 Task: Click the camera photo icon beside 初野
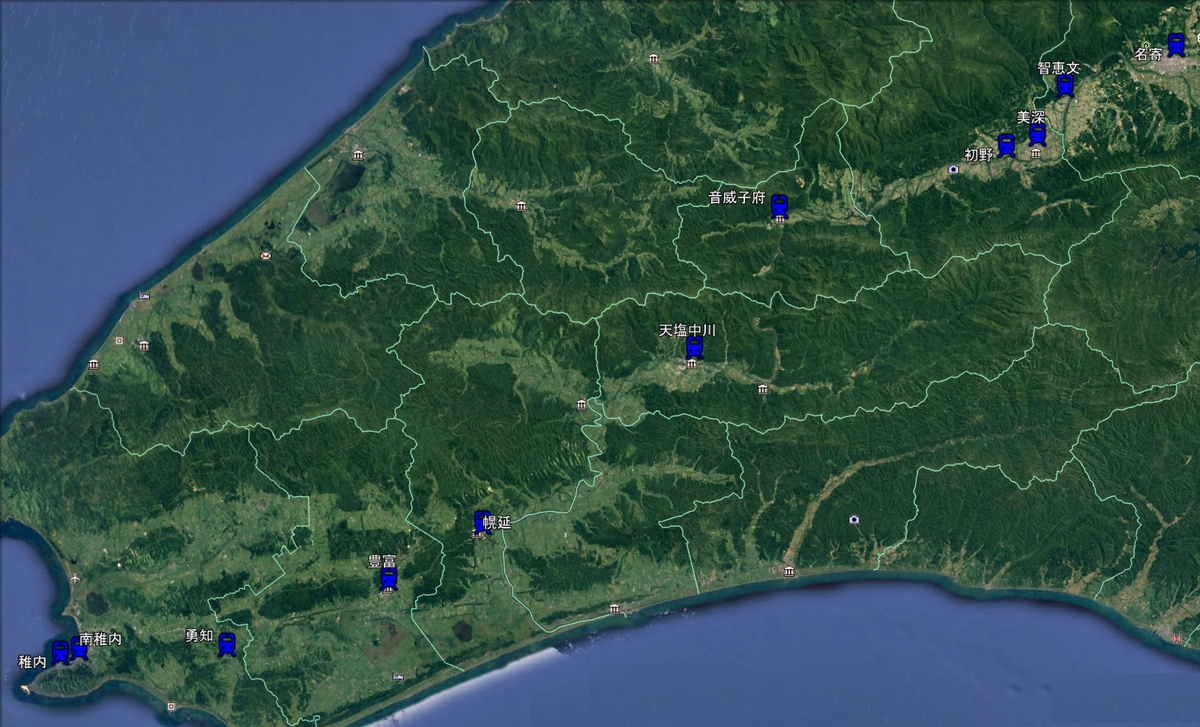954,169
